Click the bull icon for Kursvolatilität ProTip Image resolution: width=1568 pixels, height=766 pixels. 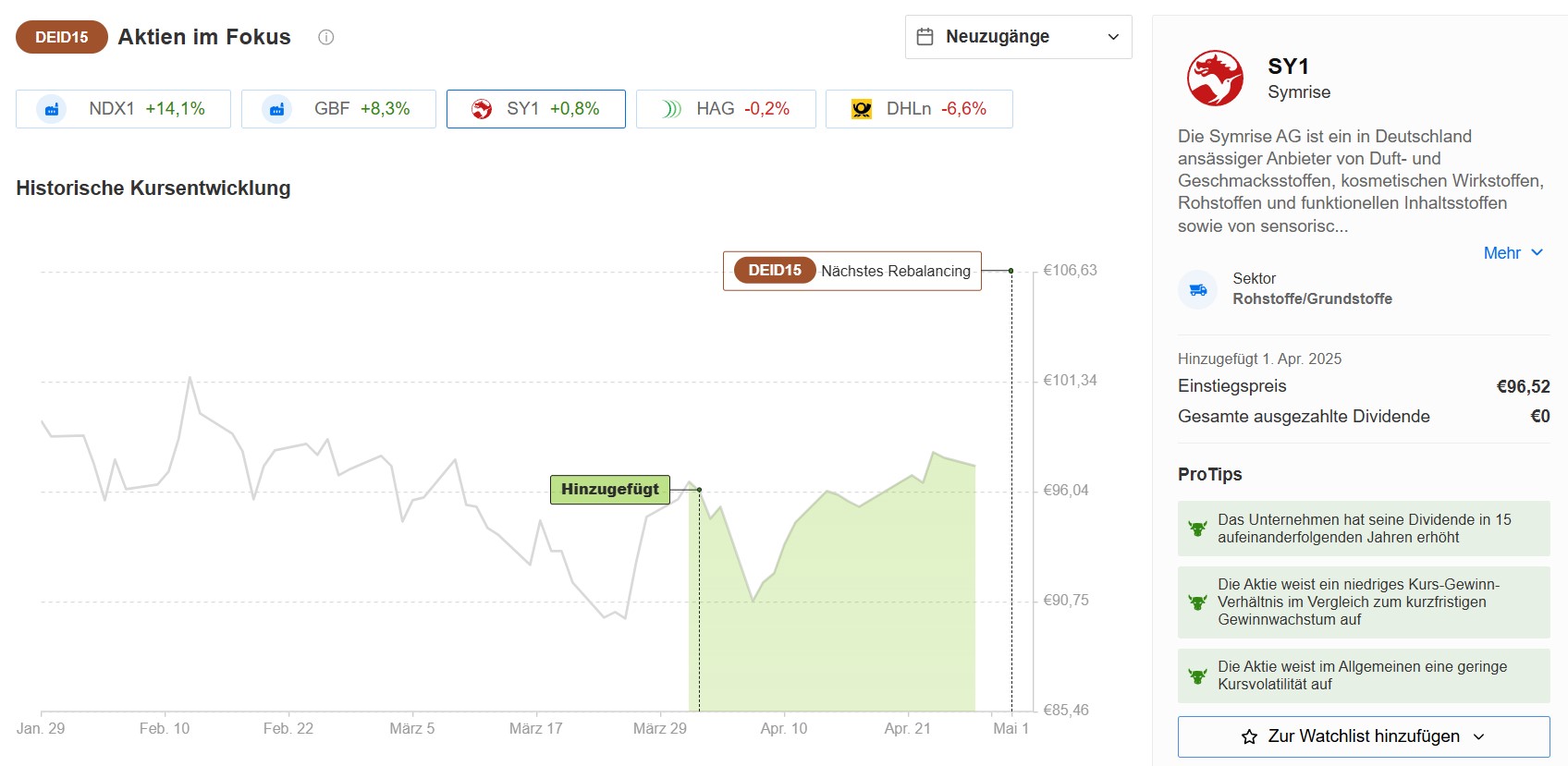(x=1197, y=676)
